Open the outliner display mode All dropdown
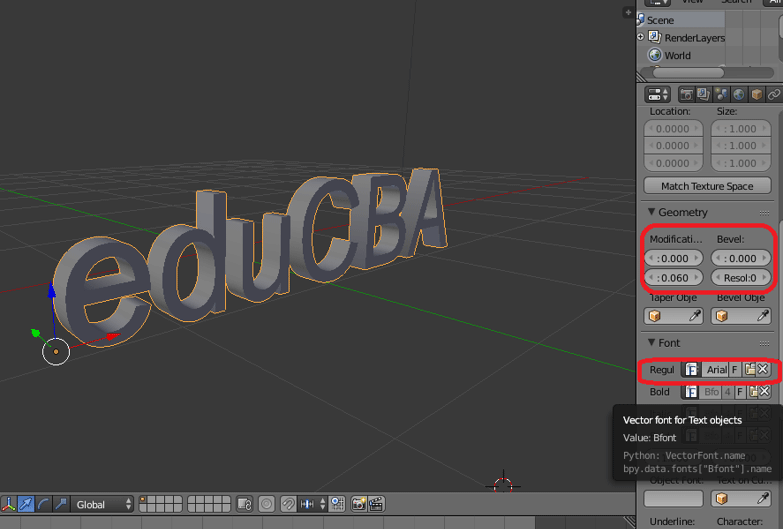This screenshot has width=783, height=529. (x=773, y=2)
